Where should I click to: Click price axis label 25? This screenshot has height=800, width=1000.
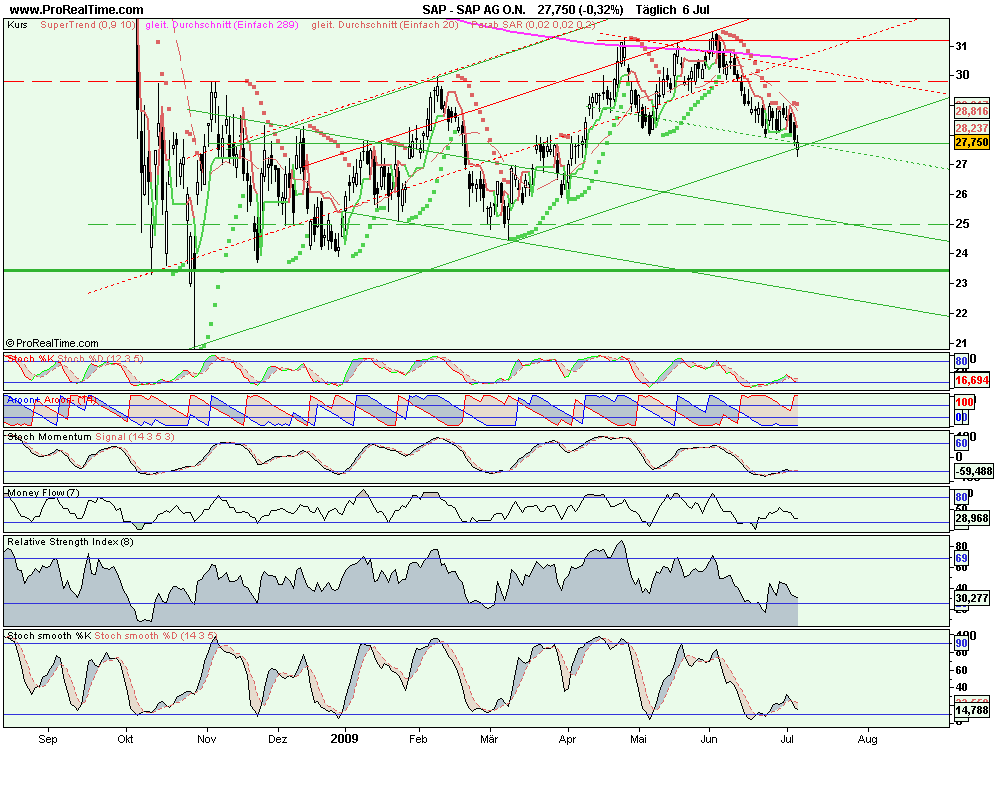[961, 224]
